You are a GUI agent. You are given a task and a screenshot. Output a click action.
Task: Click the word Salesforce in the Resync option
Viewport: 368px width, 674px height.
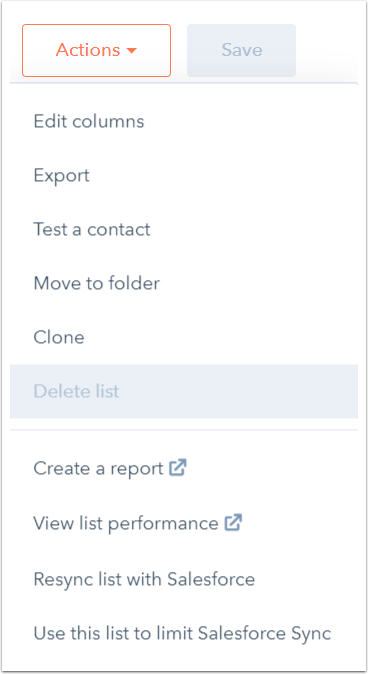coord(211,579)
